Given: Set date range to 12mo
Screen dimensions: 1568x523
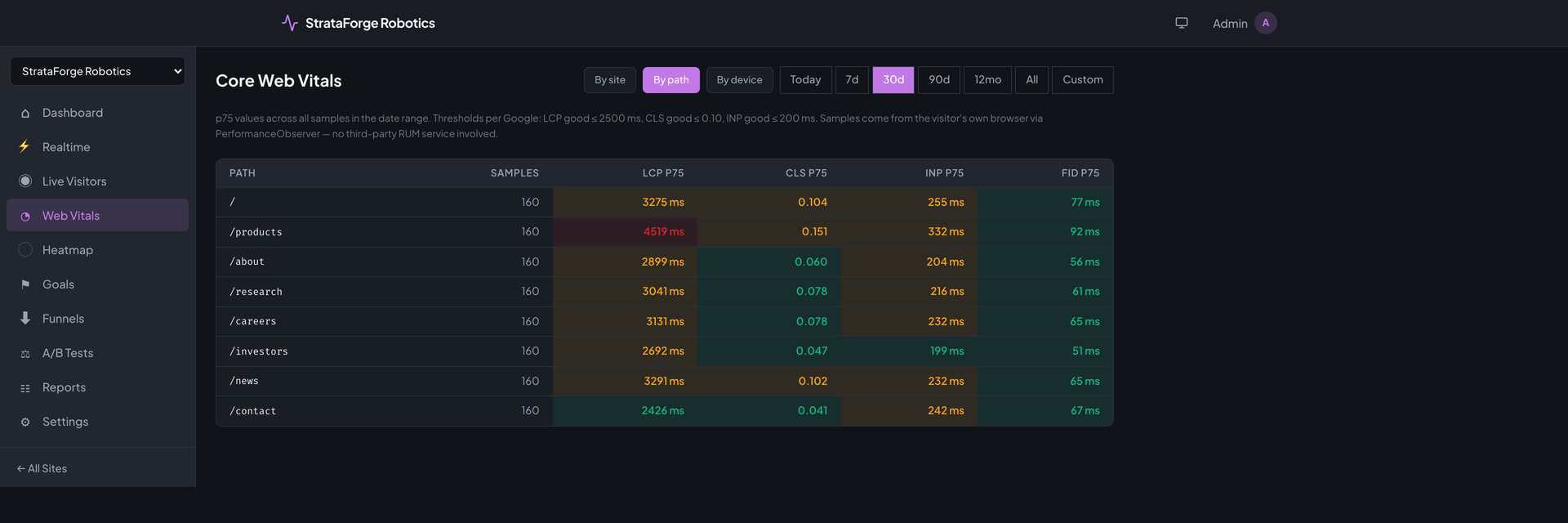Looking at the screenshot, I should click(987, 80).
